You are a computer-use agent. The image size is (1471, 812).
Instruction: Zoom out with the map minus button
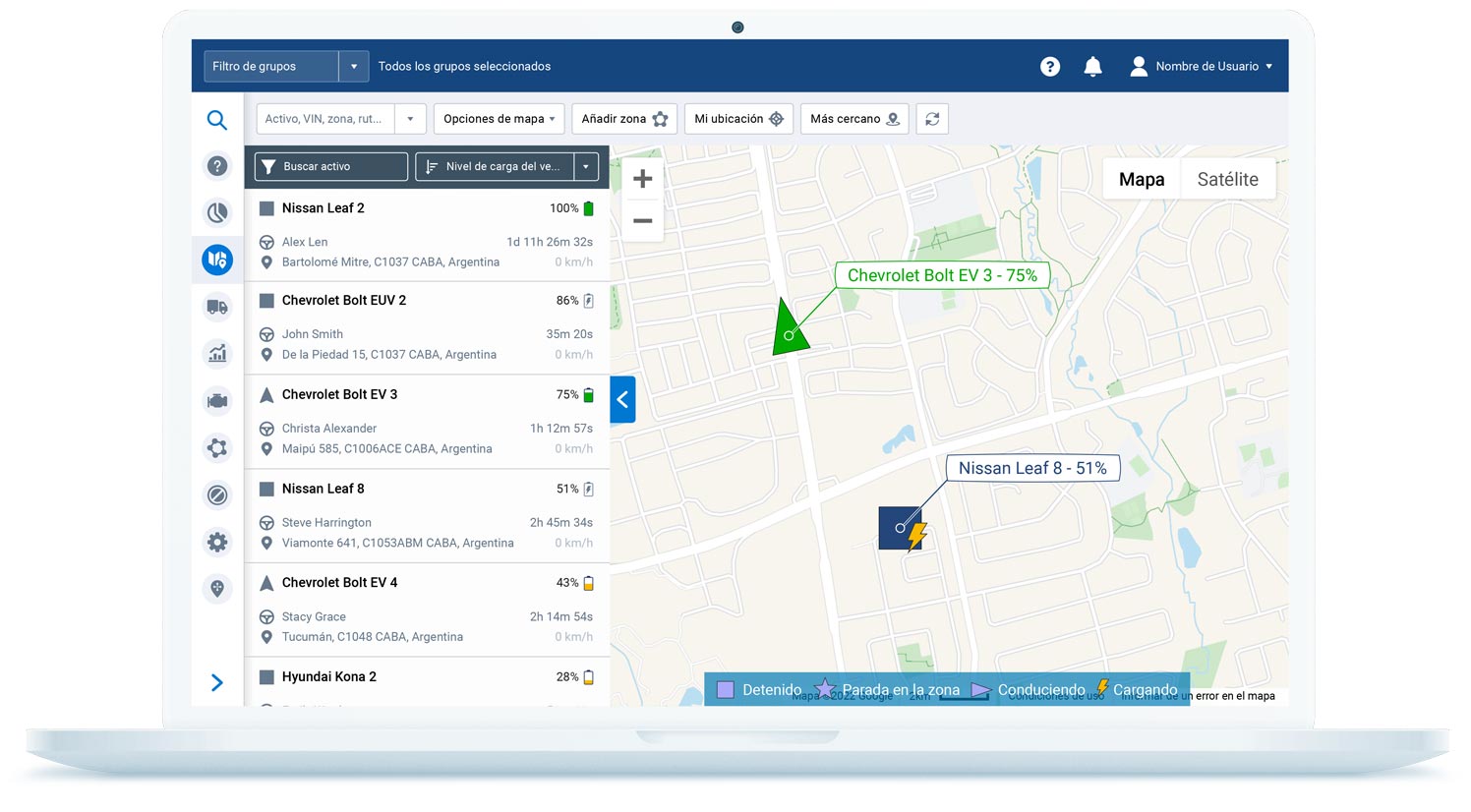coord(643,221)
